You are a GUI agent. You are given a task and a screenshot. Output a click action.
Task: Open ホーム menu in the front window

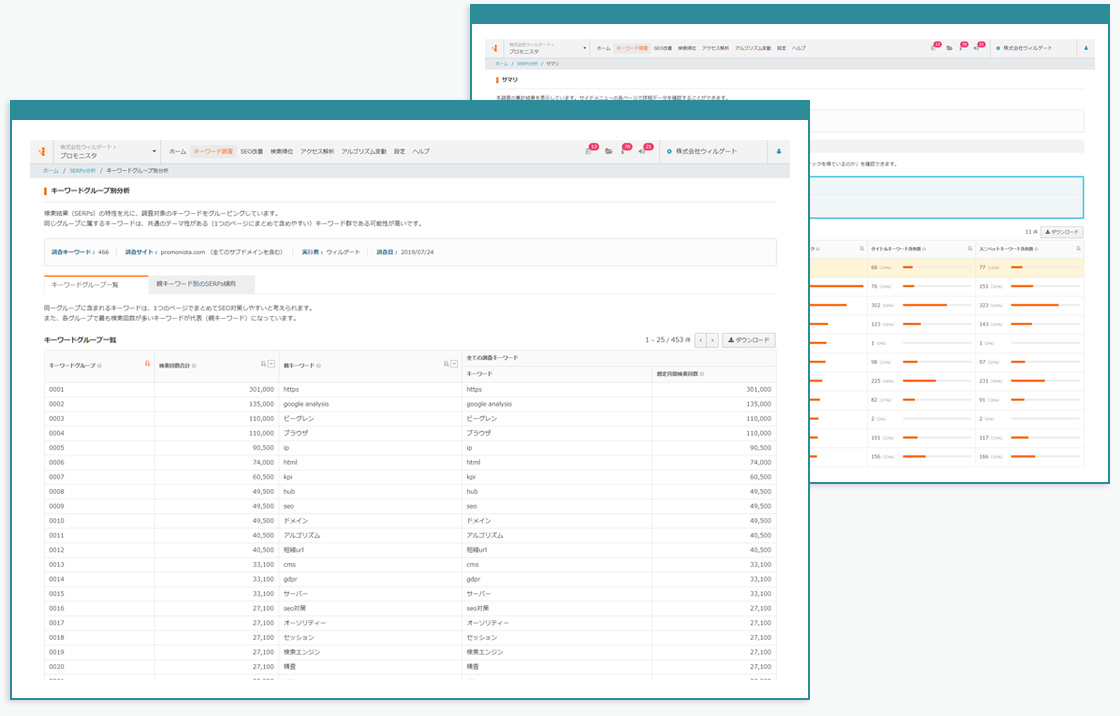tap(177, 151)
